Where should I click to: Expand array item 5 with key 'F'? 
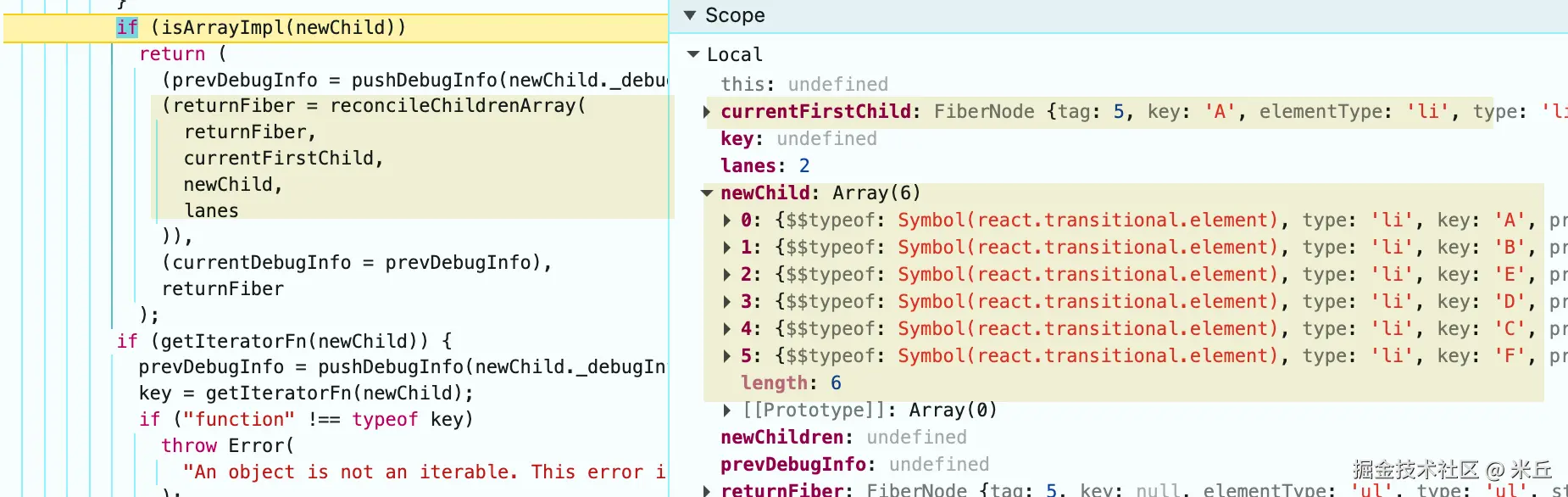pos(727,356)
